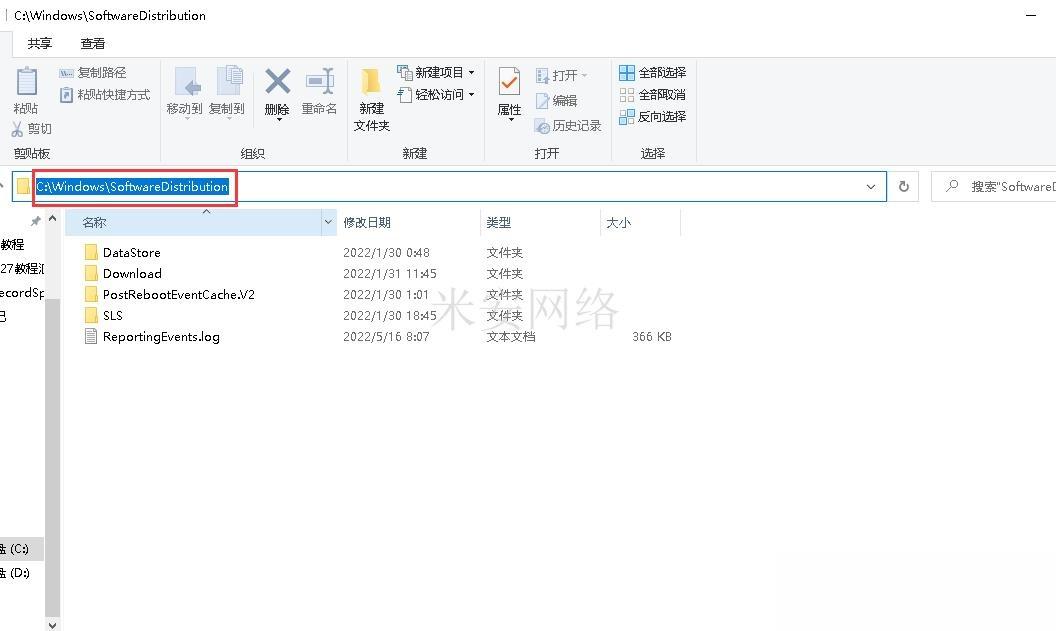1056x631 pixels.
Task: Click the 366 KB size cell
Action: 652,337
